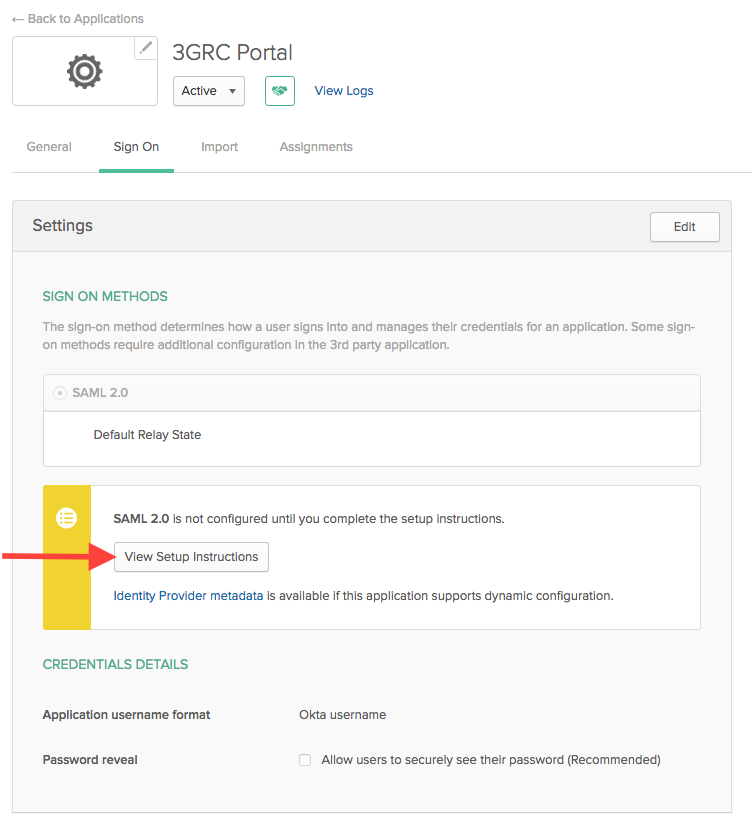
Task: Click the Okta username value
Action: [x=342, y=715]
